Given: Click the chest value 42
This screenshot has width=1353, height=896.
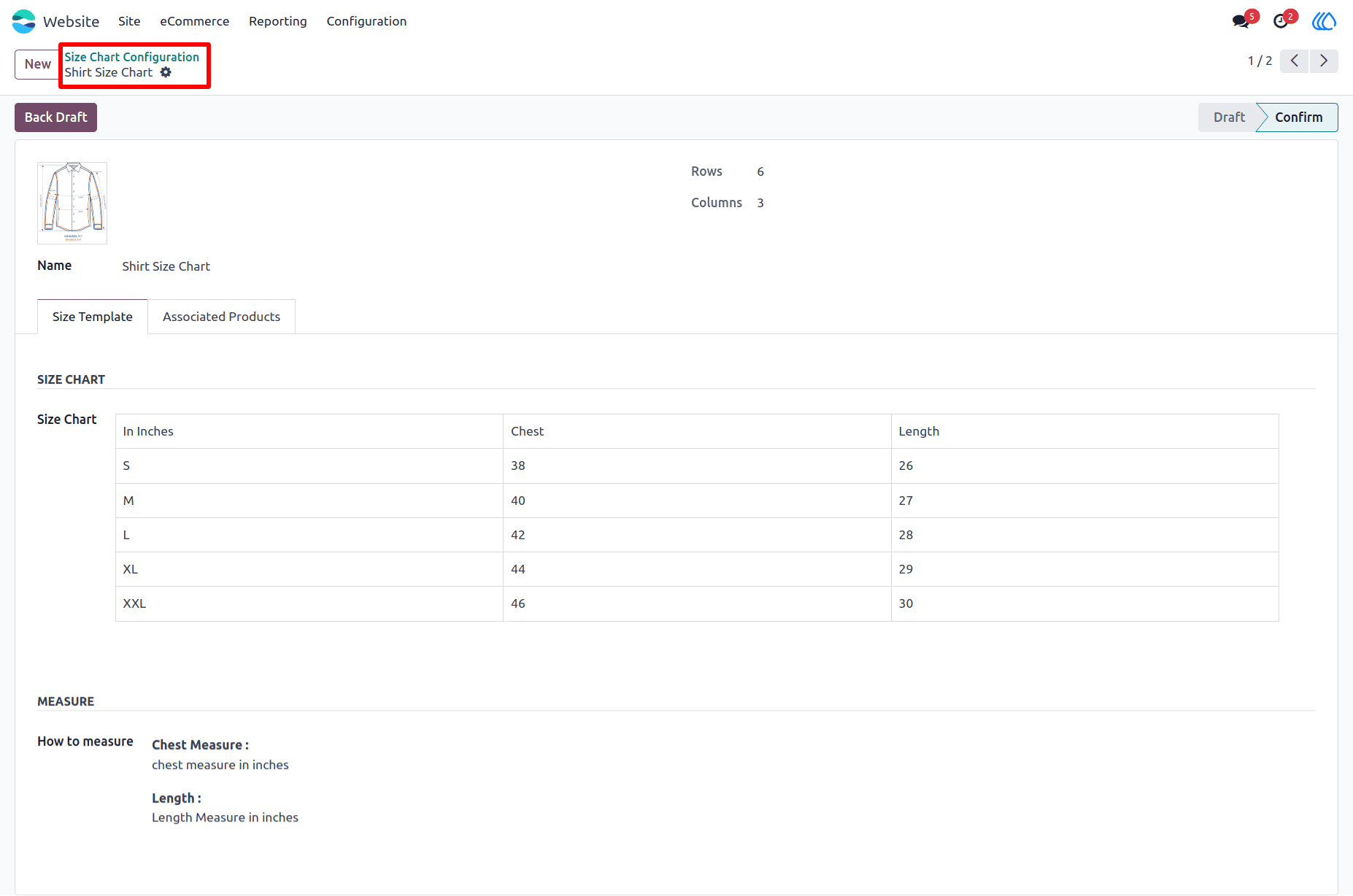Looking at the screenshot, I should click(697, 535).
